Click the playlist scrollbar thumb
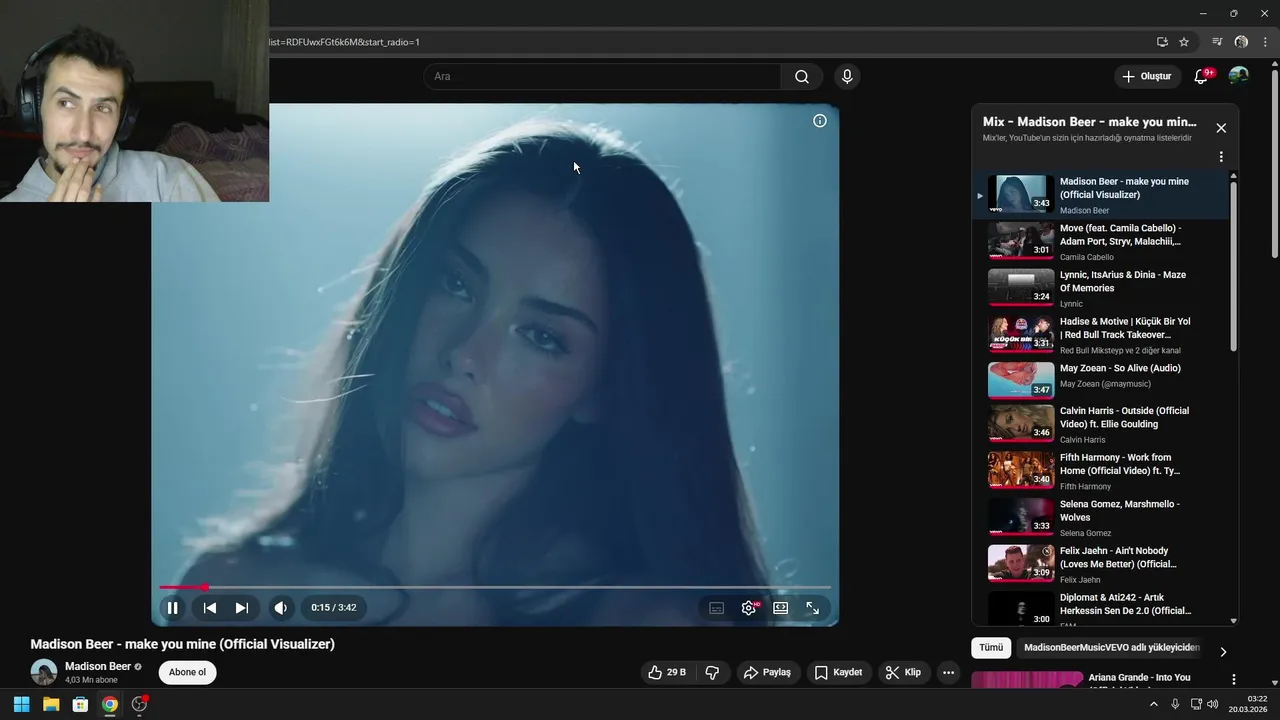This screenshot has height=720, width=1280. tap(1233, 266)
